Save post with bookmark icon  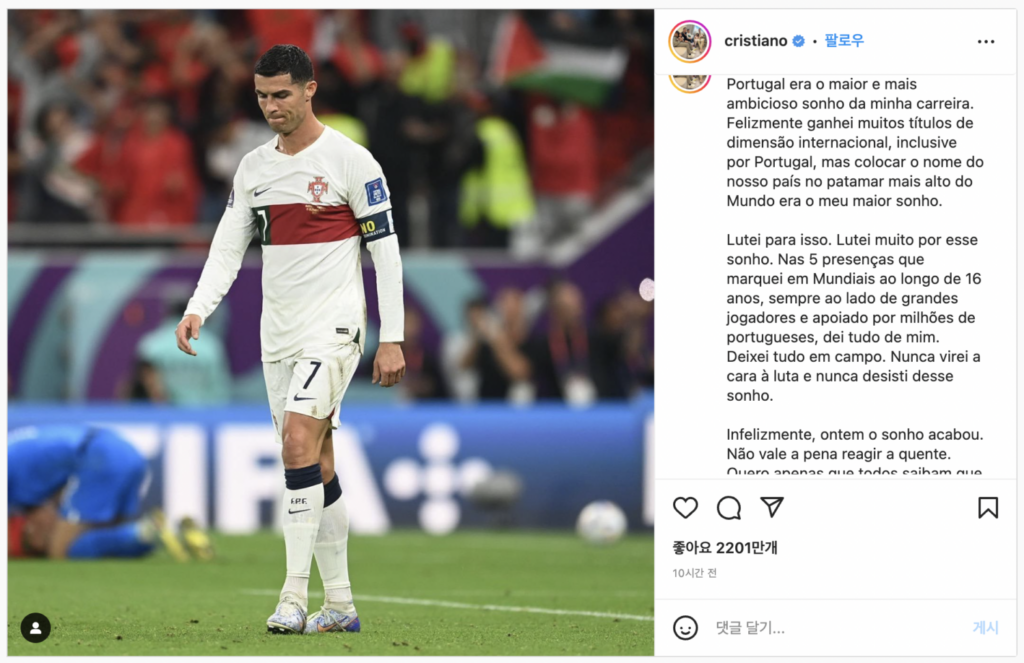(987, 508)
